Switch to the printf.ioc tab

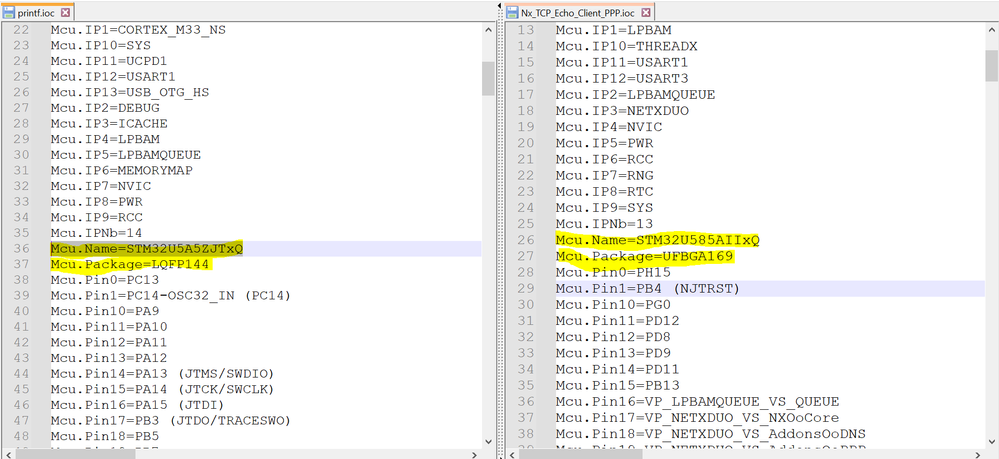38,12
